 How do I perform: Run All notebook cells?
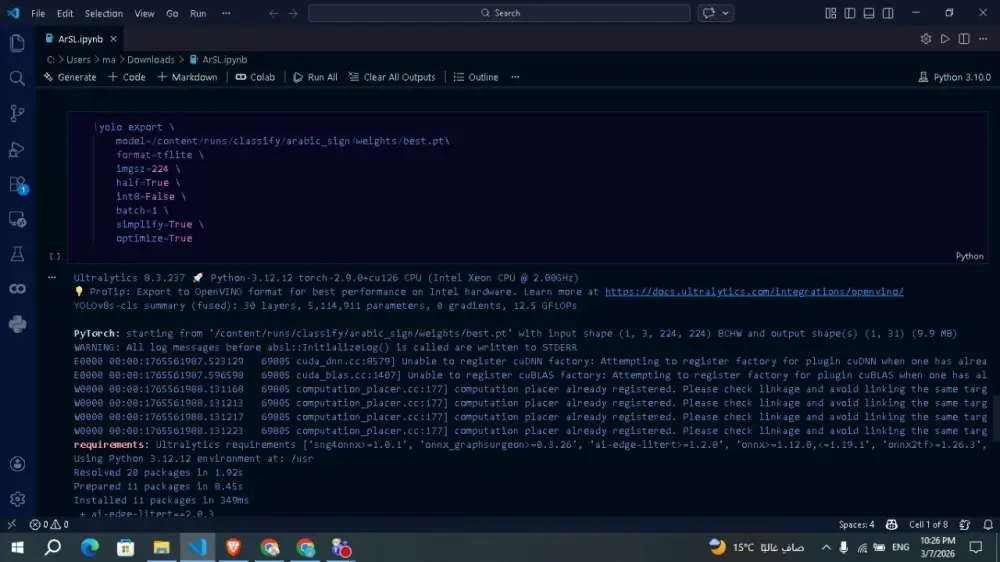315,77
